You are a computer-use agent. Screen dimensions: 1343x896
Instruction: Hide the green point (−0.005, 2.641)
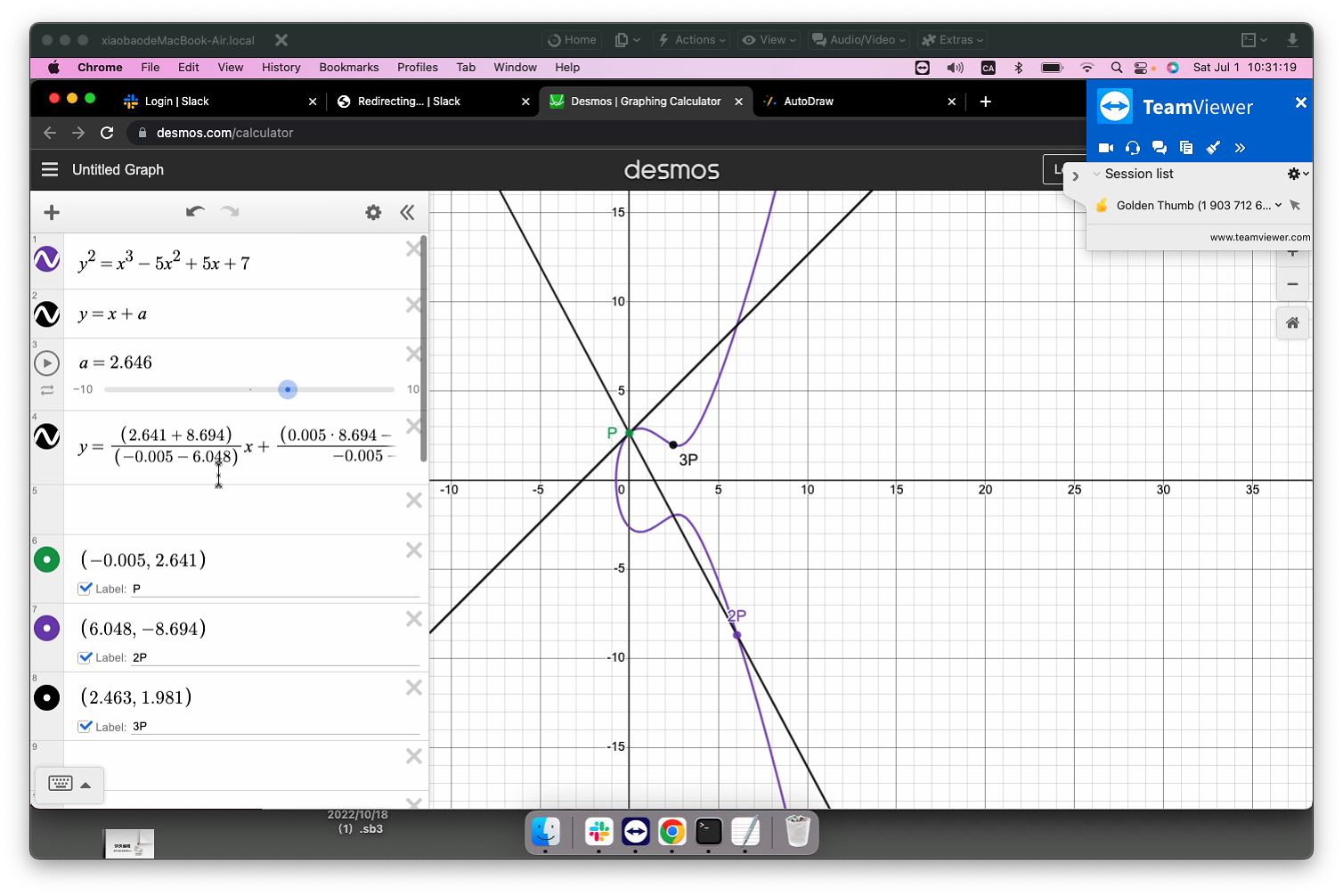47,559
